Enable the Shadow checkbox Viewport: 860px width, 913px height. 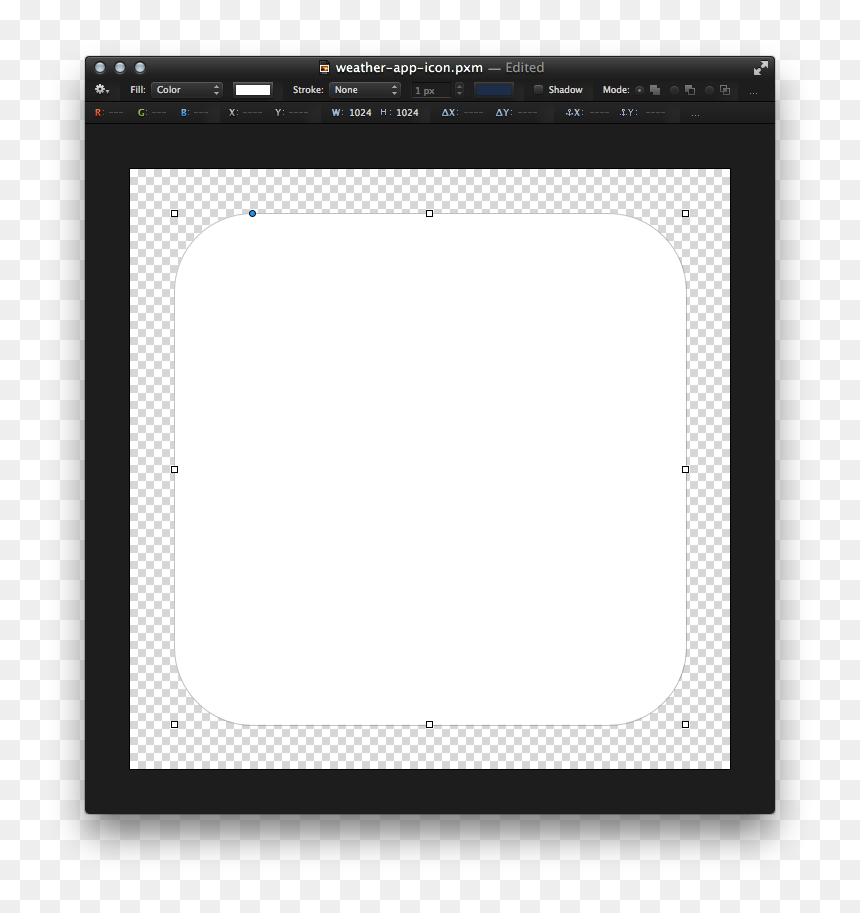(539, 89)
